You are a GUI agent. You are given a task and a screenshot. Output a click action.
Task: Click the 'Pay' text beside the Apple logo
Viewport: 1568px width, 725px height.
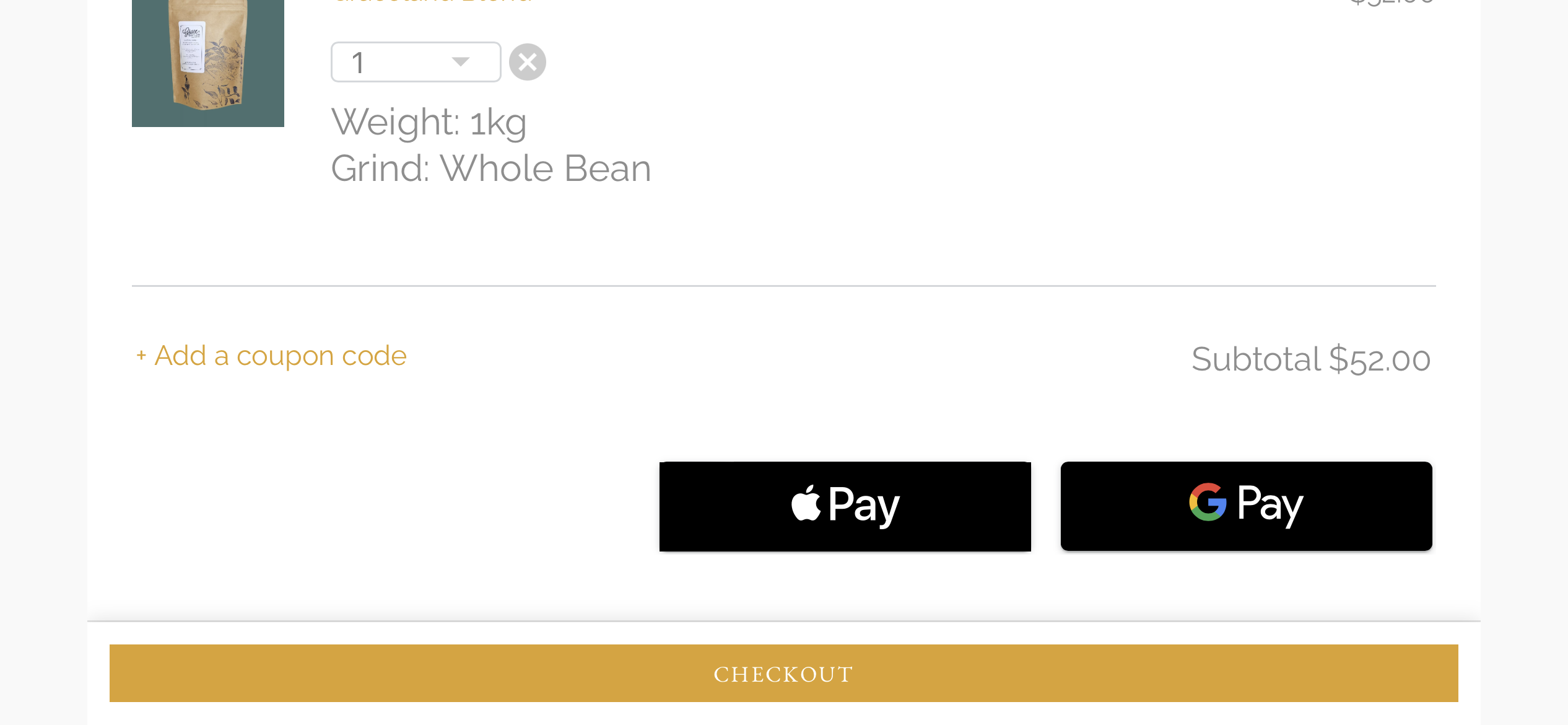pos(864,506)
